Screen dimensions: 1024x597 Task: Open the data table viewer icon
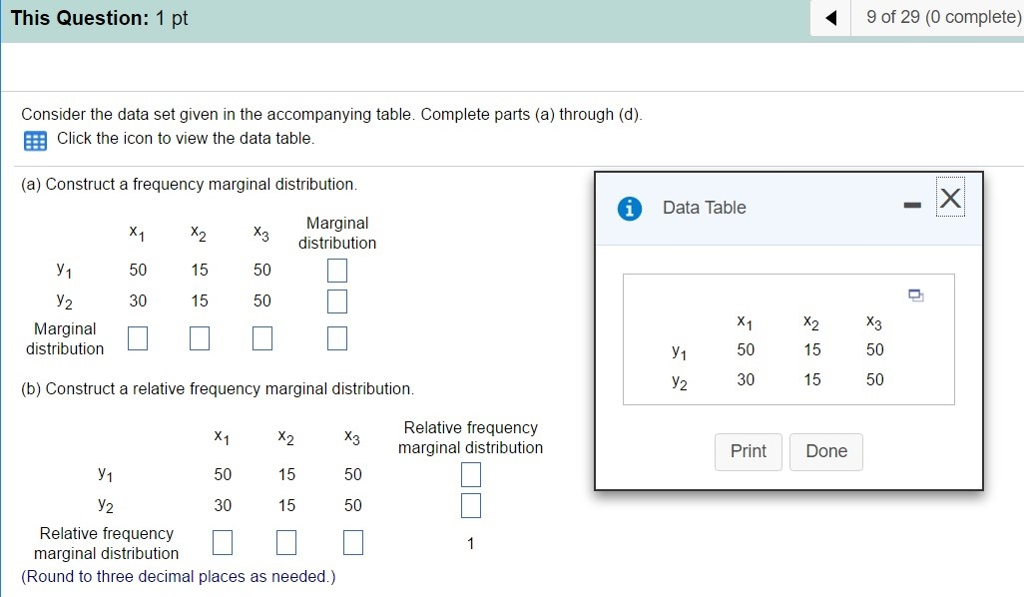[34, 140]
